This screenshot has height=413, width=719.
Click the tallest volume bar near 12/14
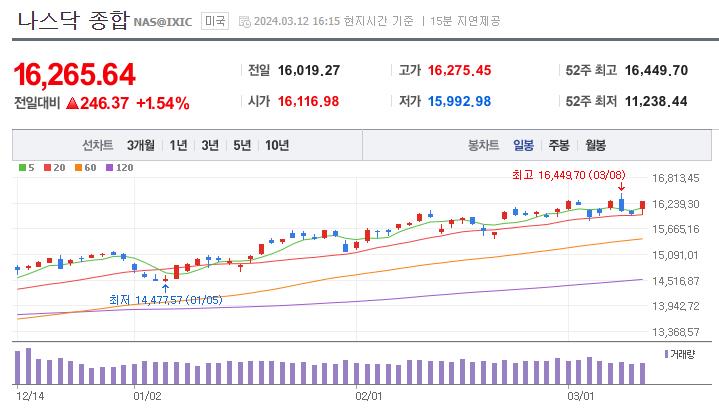[x=28, y=366]
